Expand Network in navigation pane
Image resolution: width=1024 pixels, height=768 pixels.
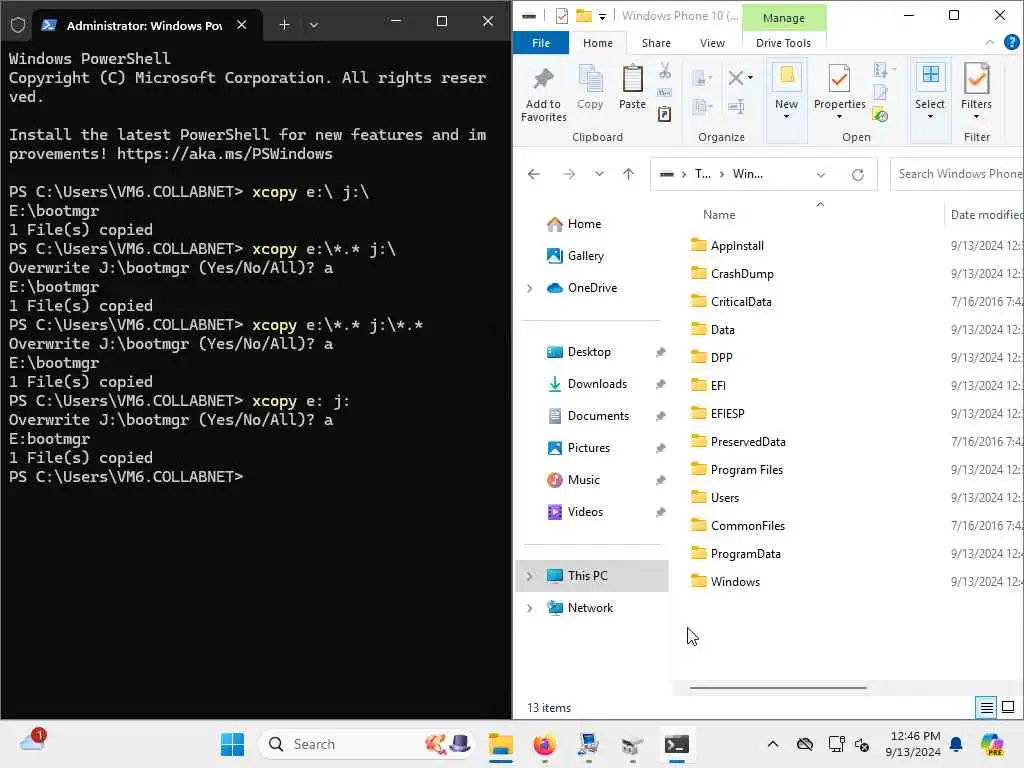pyautogui.click(x=530, y=608)
